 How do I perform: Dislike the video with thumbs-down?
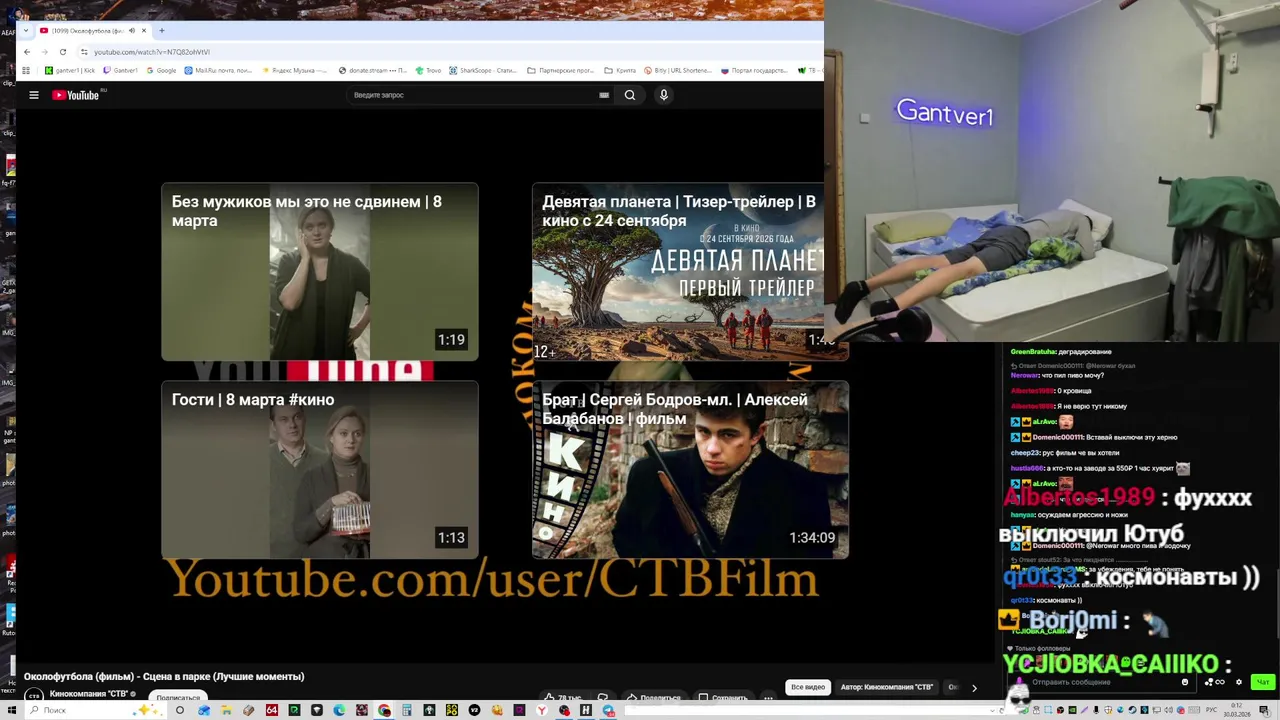coord(603,697)
